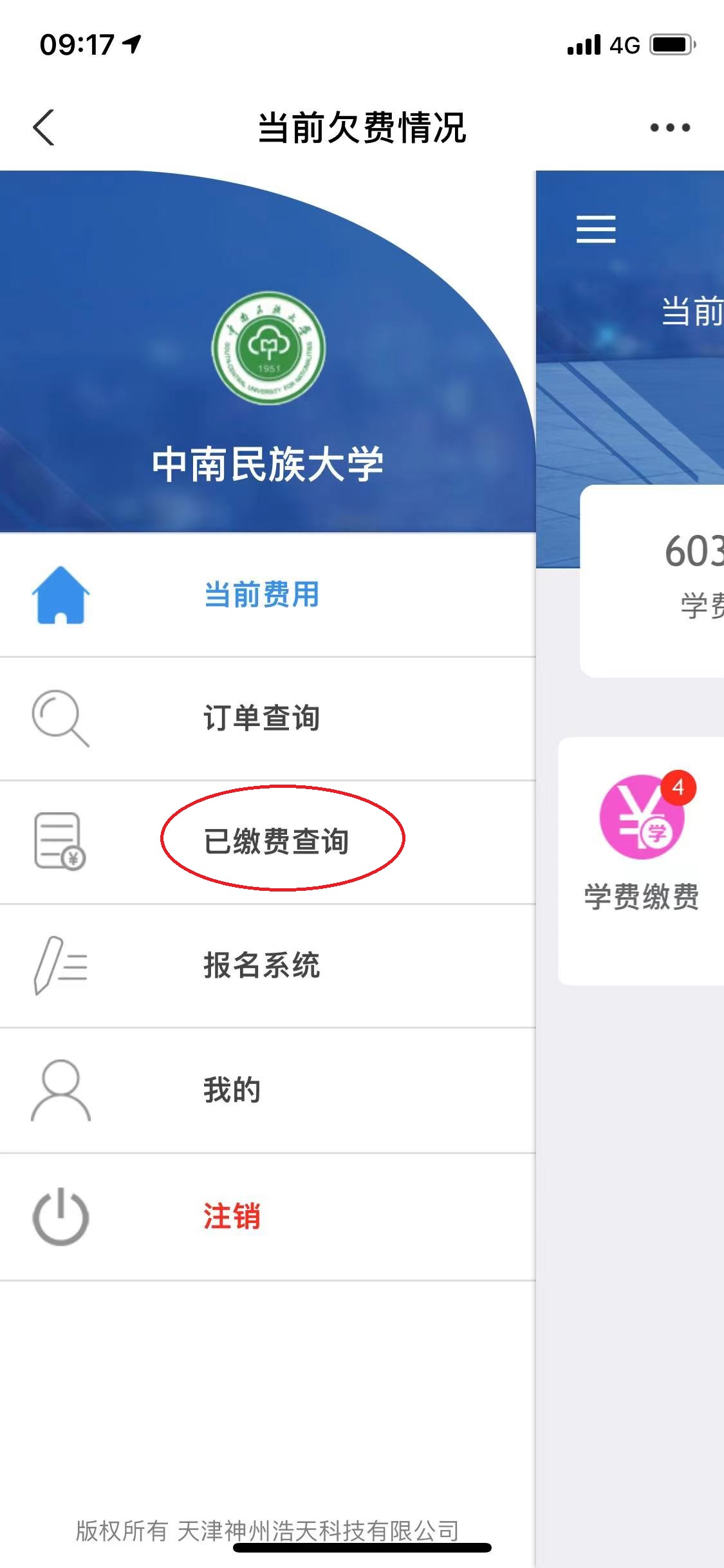Image resolution: width=724 pixels, height=1568 pixels.
Task: Tap the tuition amount card showing 603
Action: pos(652,581)
